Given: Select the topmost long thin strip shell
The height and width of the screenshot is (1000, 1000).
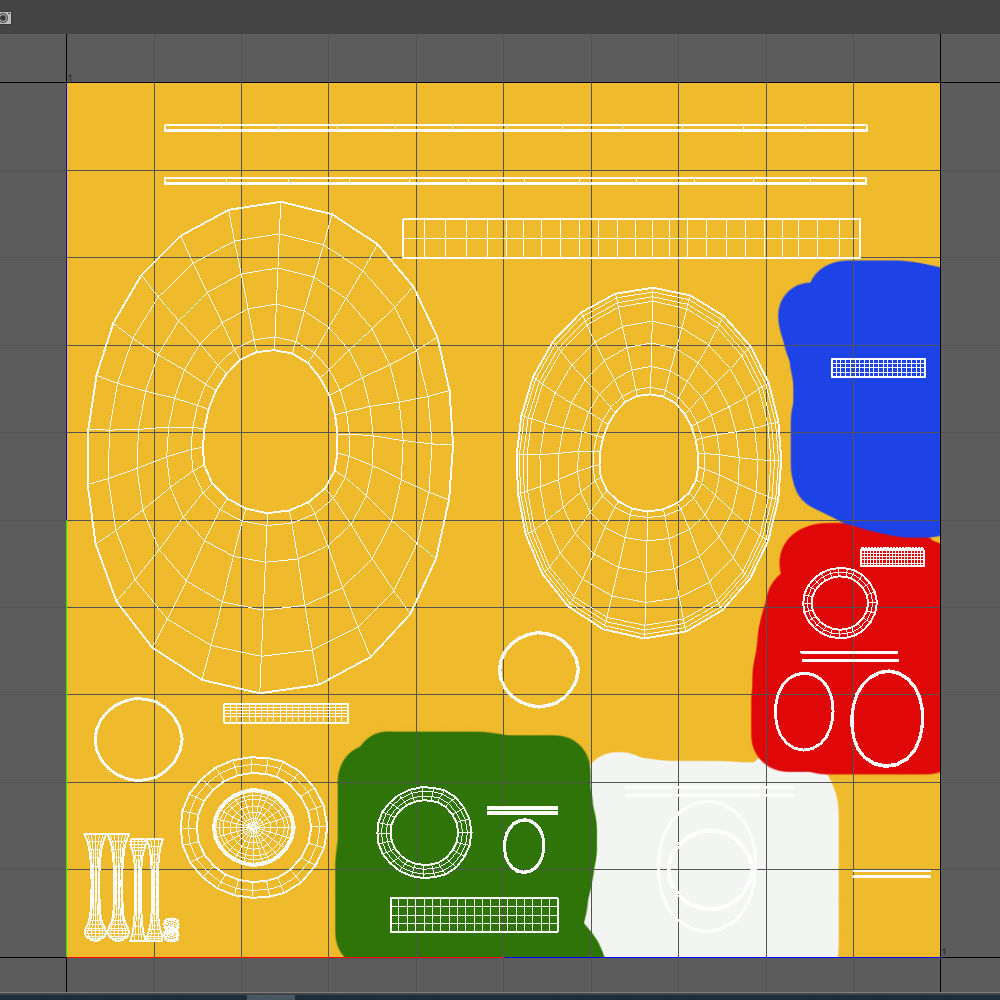Looking at the screenshot, I should (x=515, y=128).
